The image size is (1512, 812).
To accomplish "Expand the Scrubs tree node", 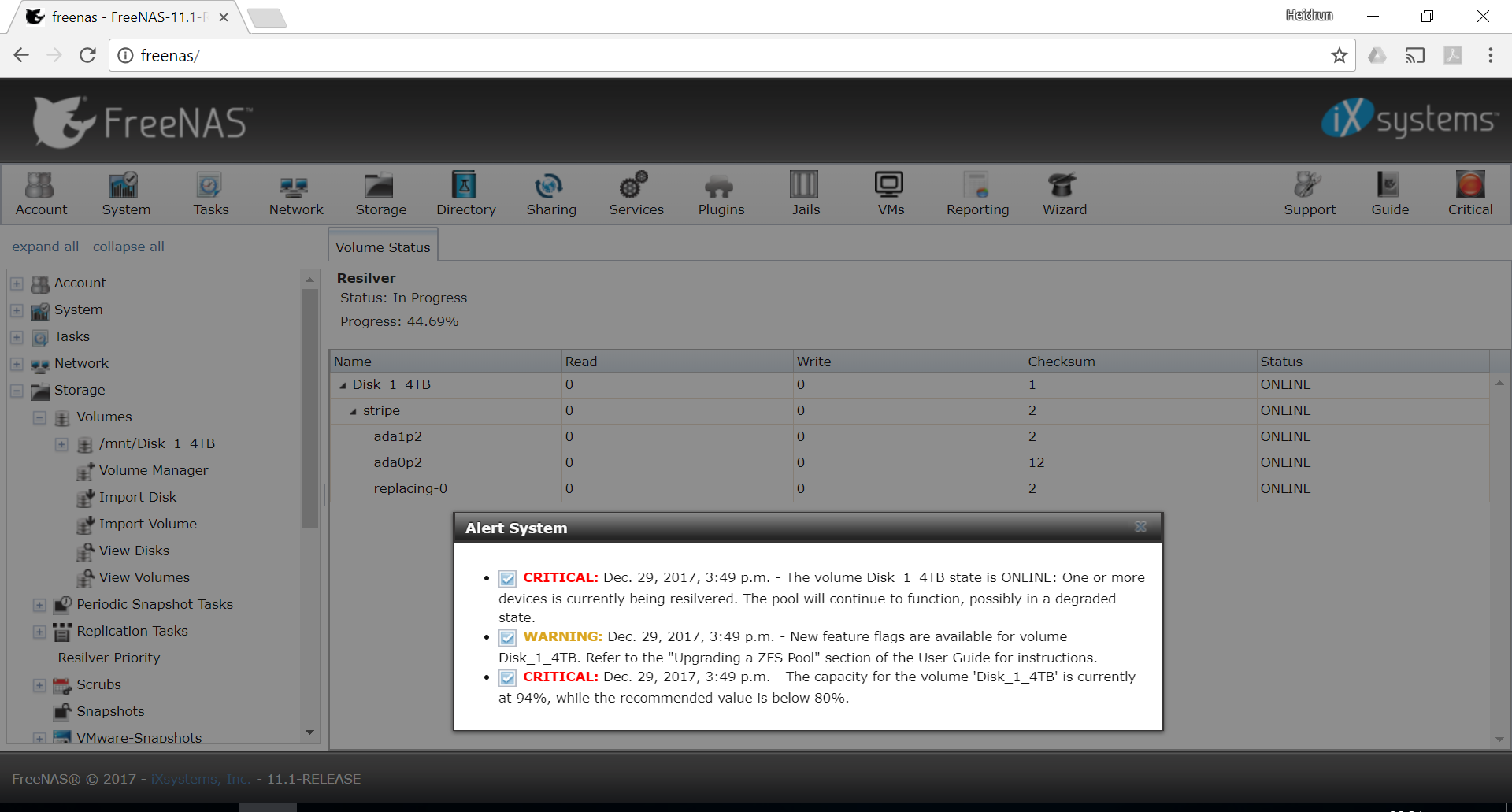I will [x=39, y=685].
